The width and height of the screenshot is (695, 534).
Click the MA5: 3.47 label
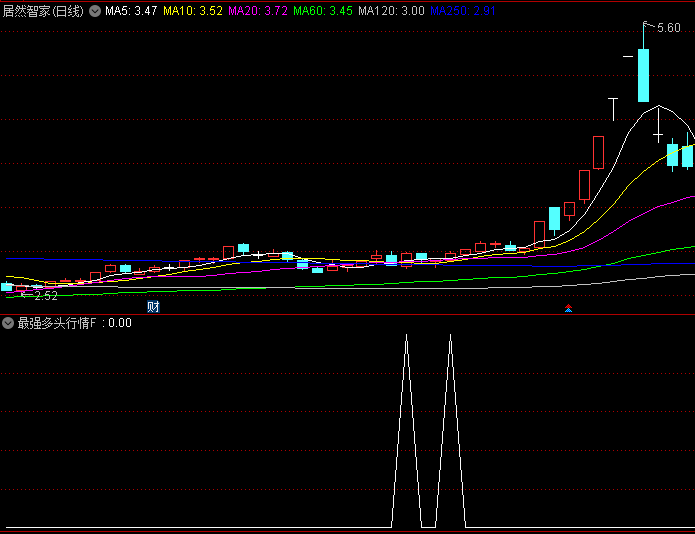tap(131, 11)
